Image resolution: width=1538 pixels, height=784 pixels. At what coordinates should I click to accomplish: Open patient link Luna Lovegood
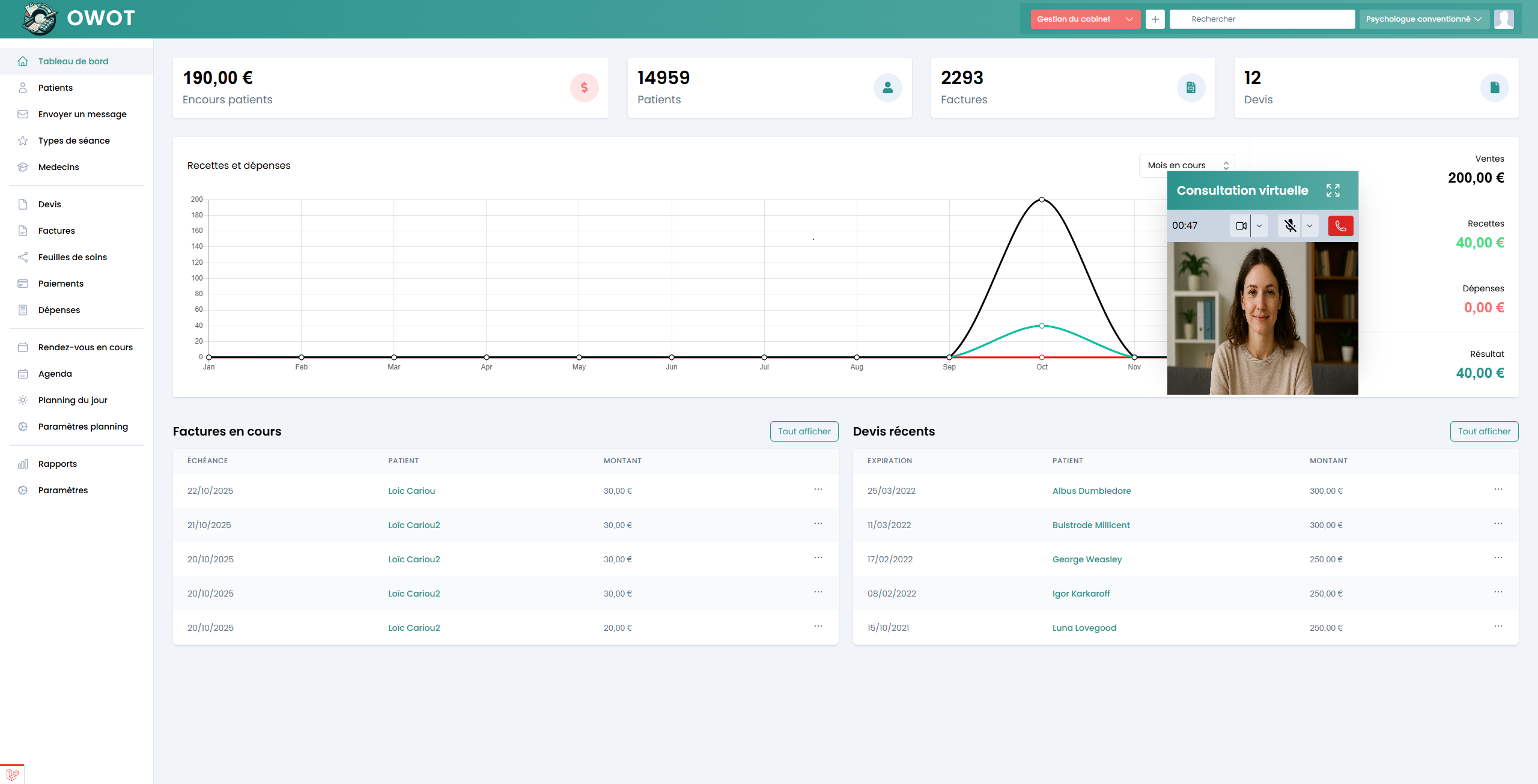tap(1084, 628)
